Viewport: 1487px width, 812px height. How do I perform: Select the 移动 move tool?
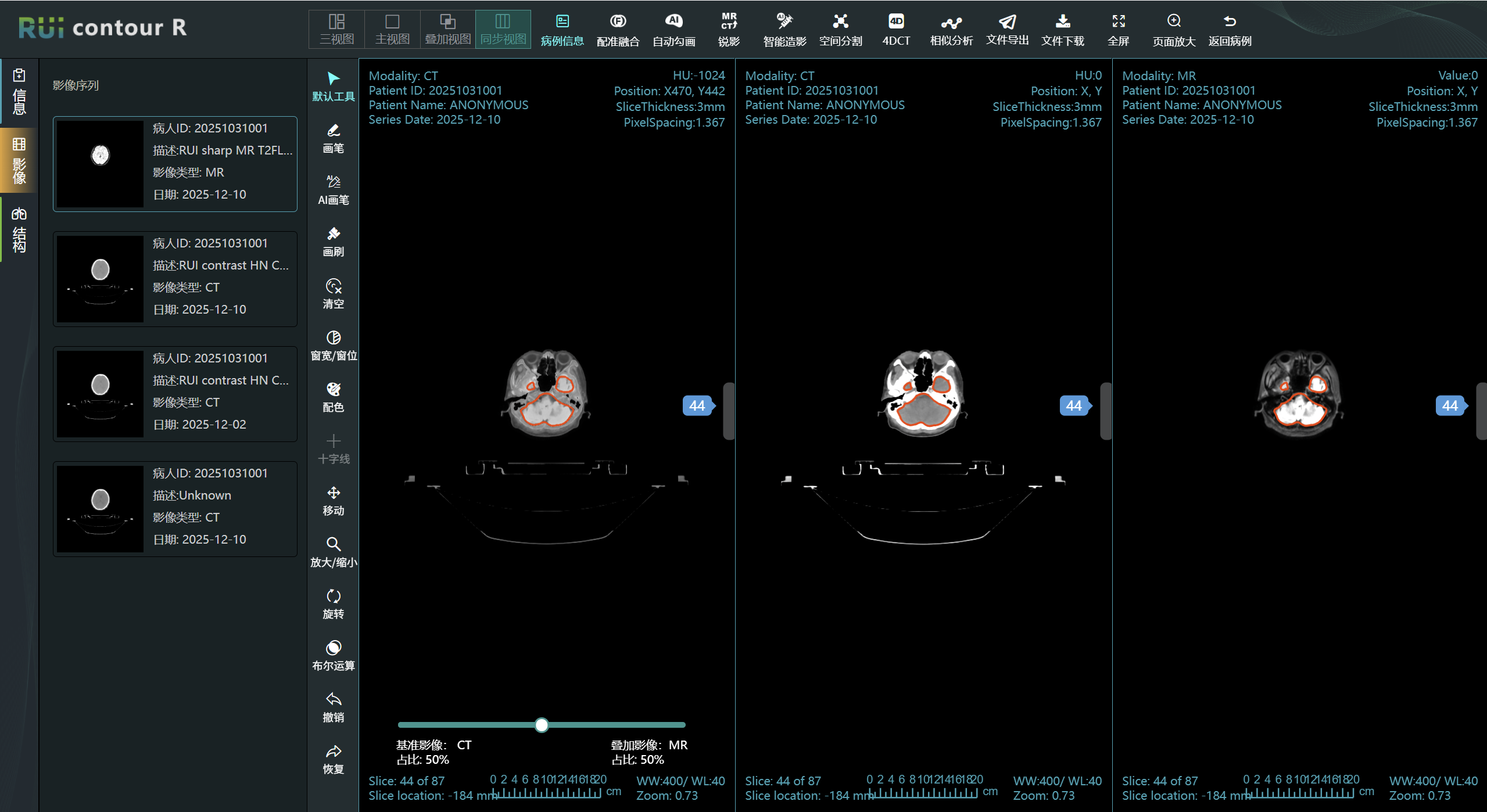tap(333, 500)
